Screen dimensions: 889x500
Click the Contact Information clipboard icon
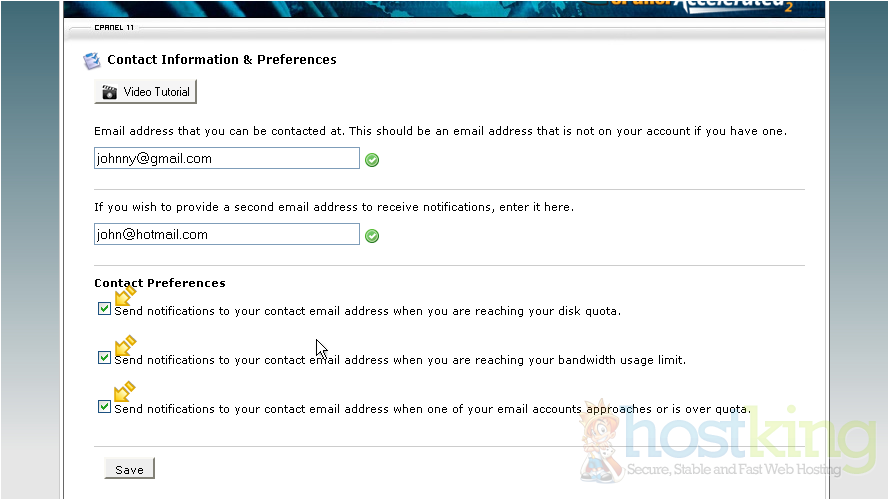[x=92, y=61]
